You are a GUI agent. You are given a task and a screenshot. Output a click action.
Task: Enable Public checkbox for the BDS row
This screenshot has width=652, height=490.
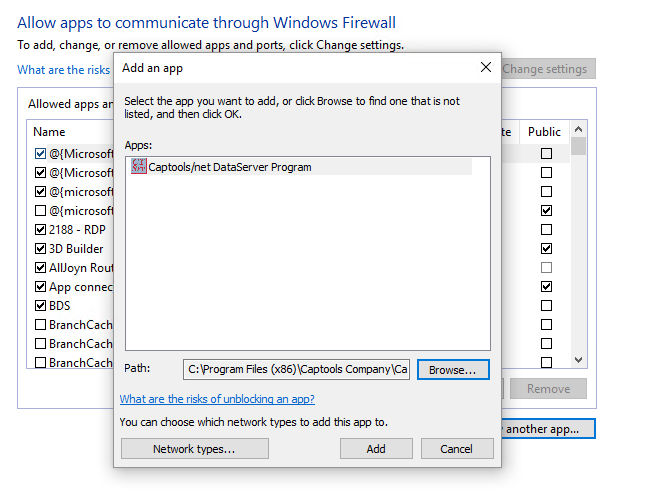(x=546, y=306)
